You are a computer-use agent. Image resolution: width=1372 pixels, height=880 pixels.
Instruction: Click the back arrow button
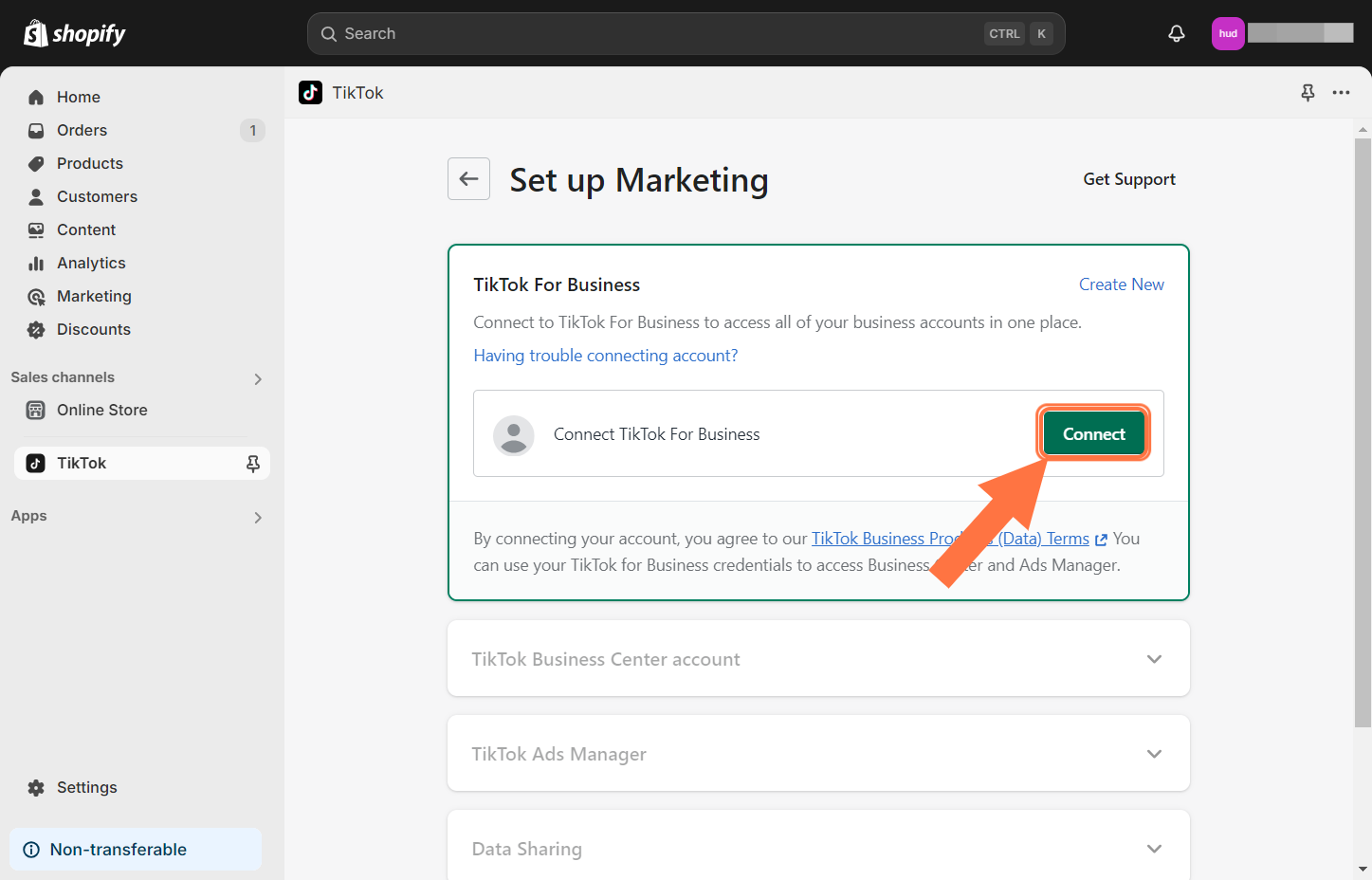[468, 179]
